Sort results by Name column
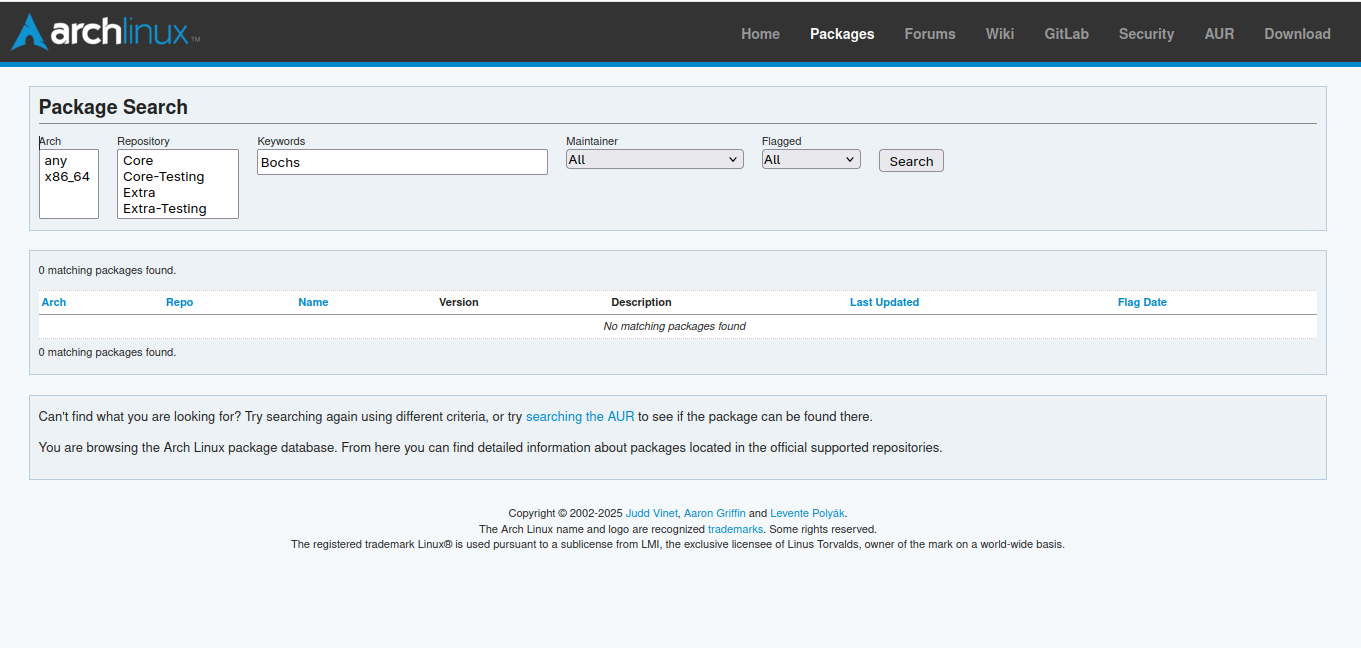1361x648 pixels. [313, 302]
